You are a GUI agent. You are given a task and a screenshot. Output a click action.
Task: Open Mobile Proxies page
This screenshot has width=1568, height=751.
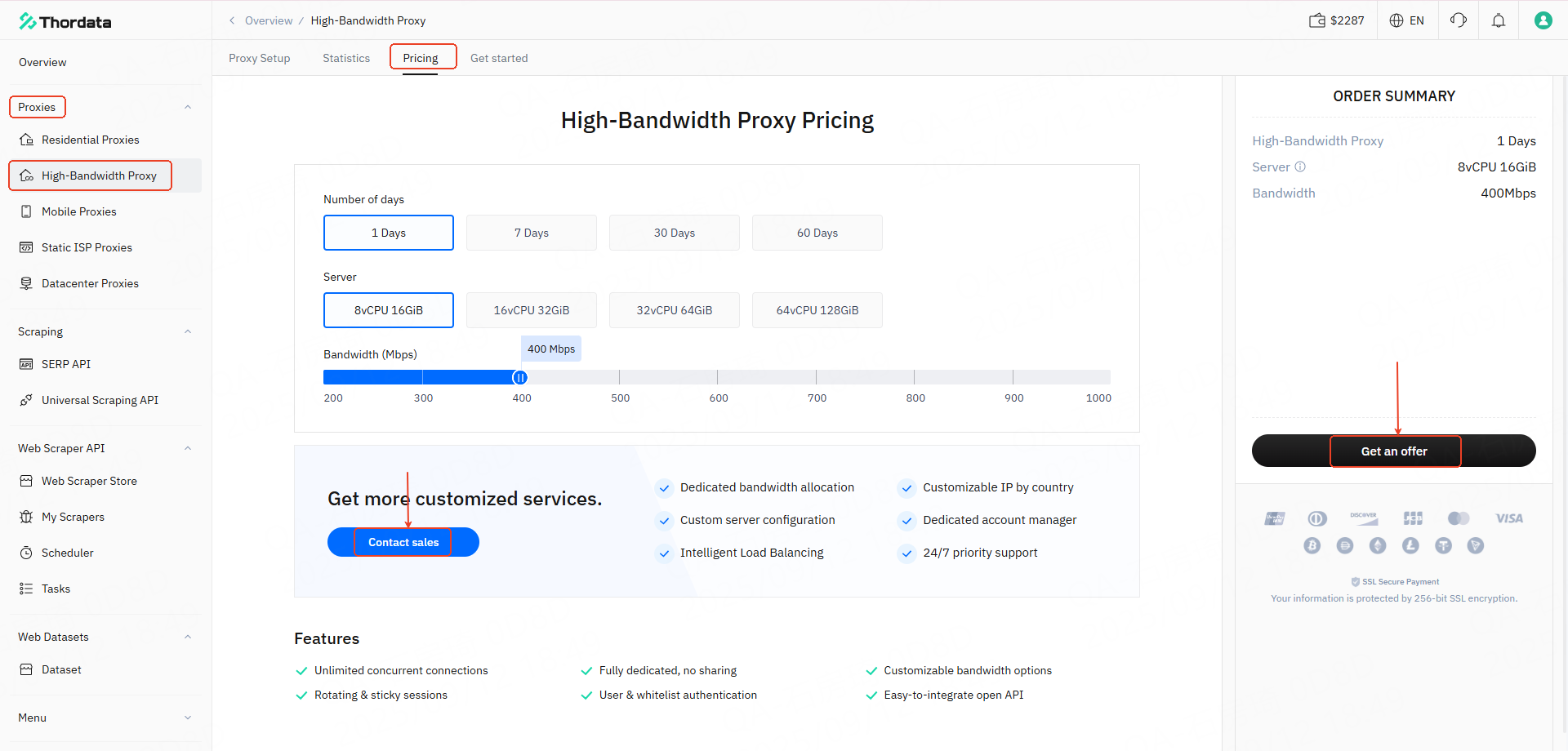click(x=79, y=211)
